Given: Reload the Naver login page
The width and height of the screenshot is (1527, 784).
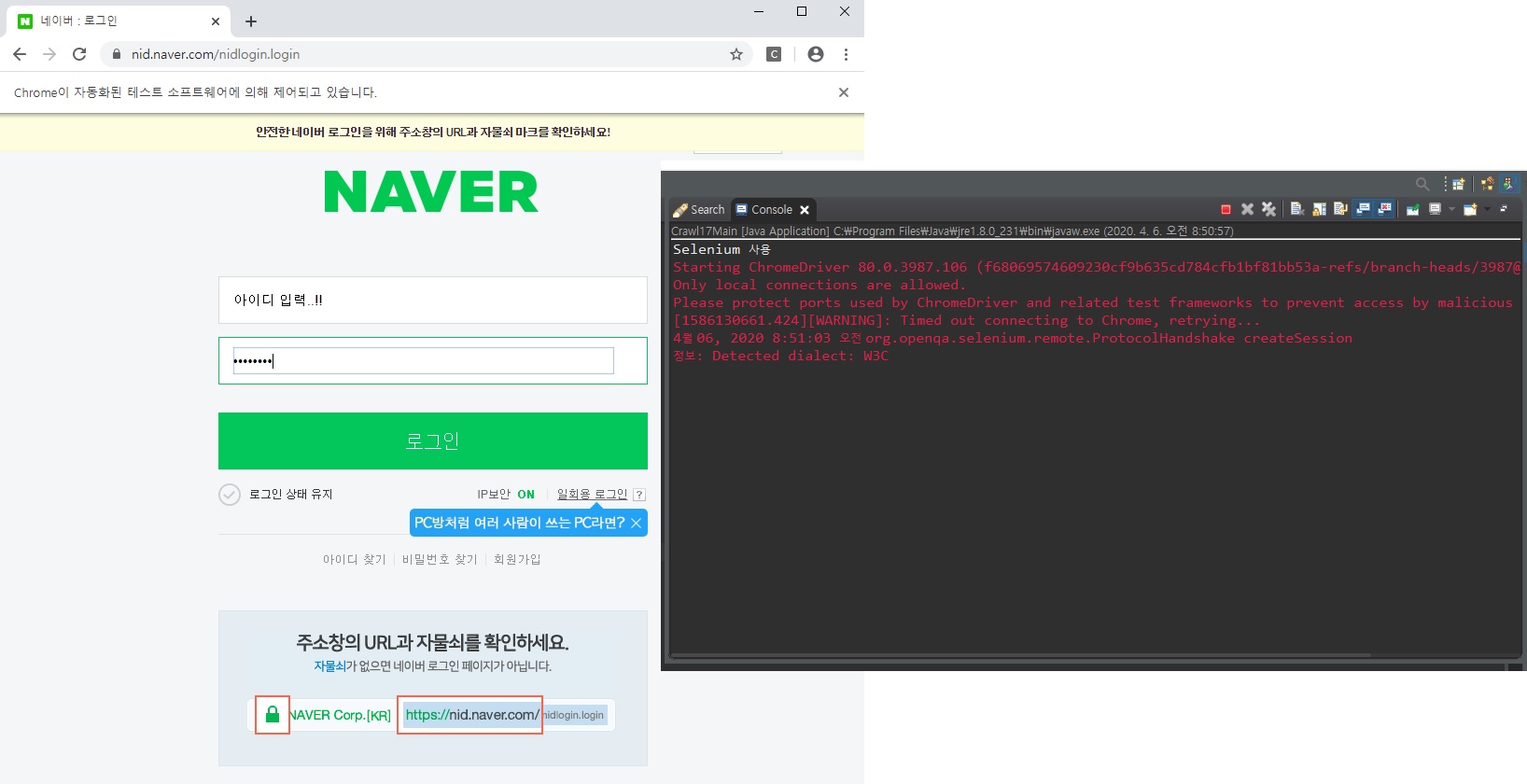Looking at the screenshot, I should [79, 54].
